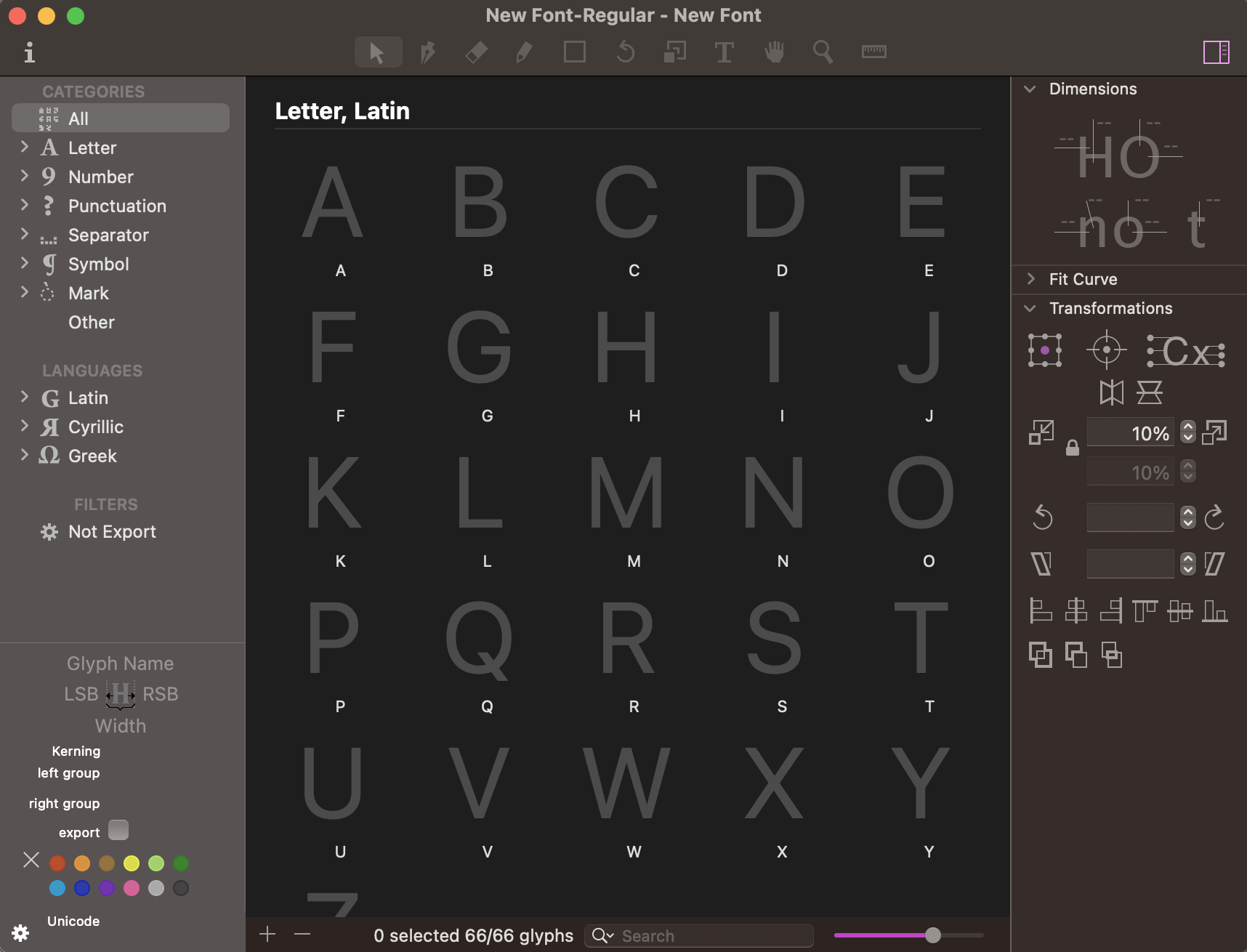
Task: Select the Zoom magnifier tool
Action: click(823, 52)
